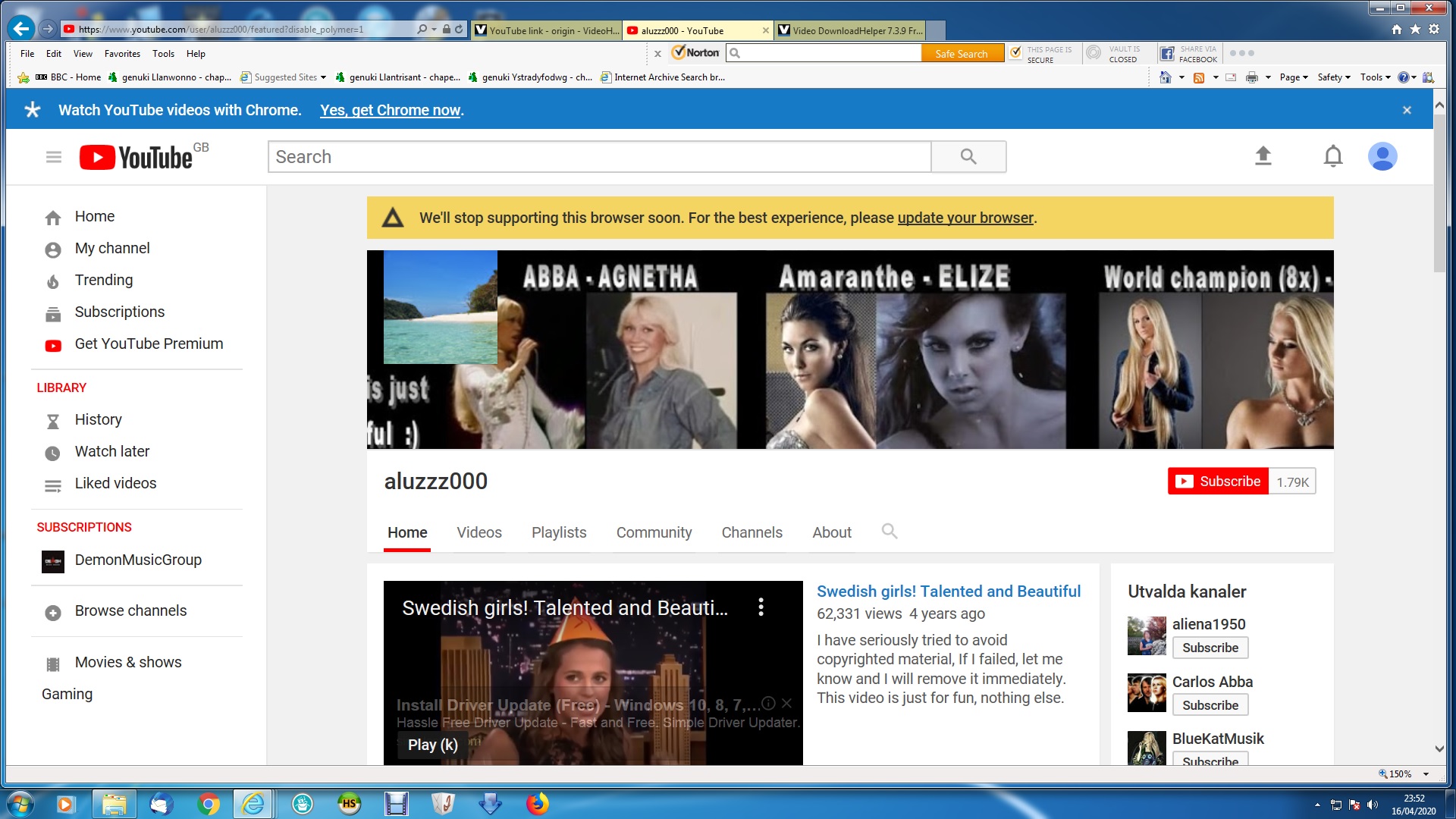Switch to the Videos channel tab
This screenshot has height=819, width=1456.
point(479,532)
